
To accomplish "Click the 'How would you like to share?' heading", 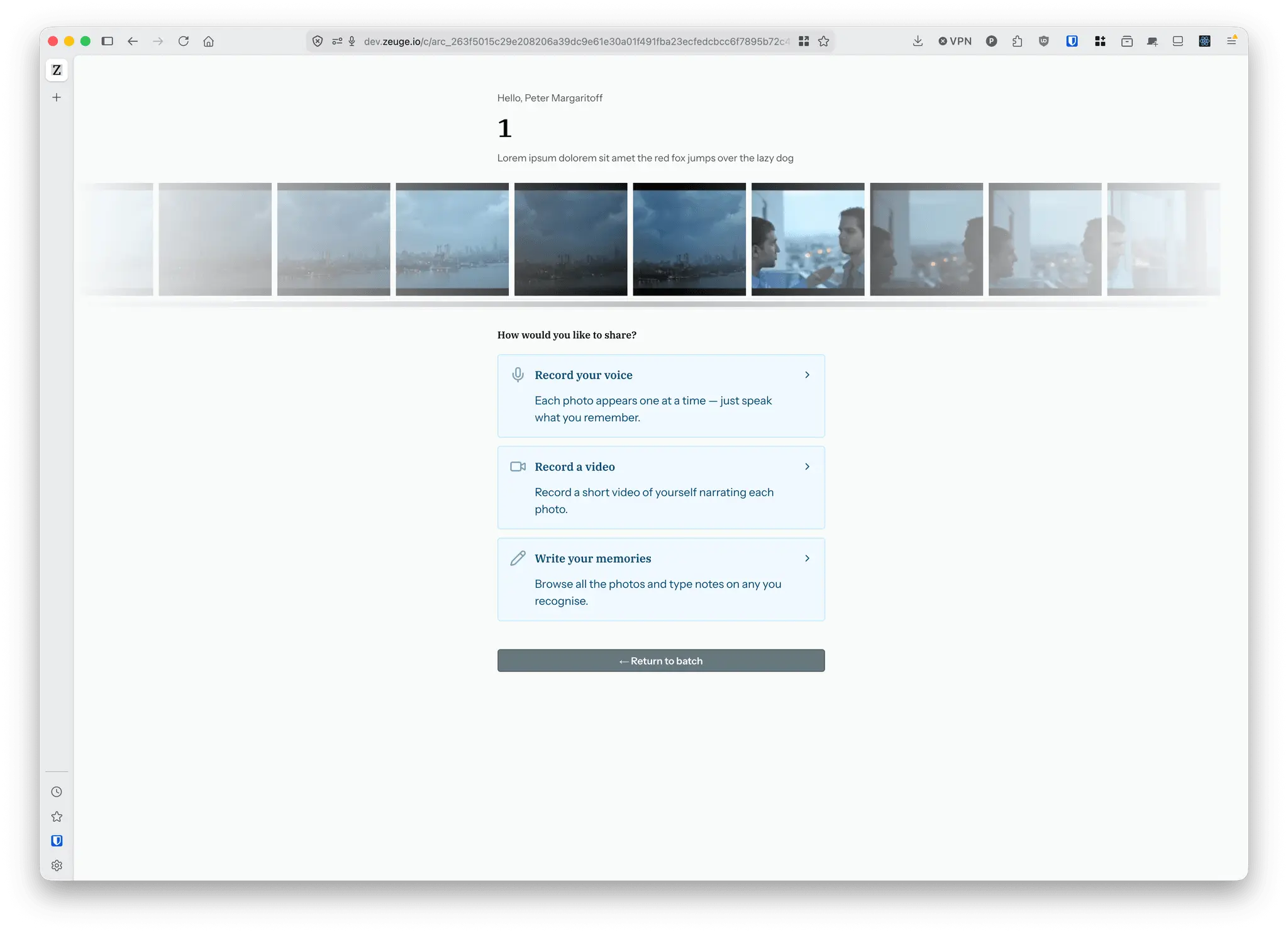I will point(567,335).
